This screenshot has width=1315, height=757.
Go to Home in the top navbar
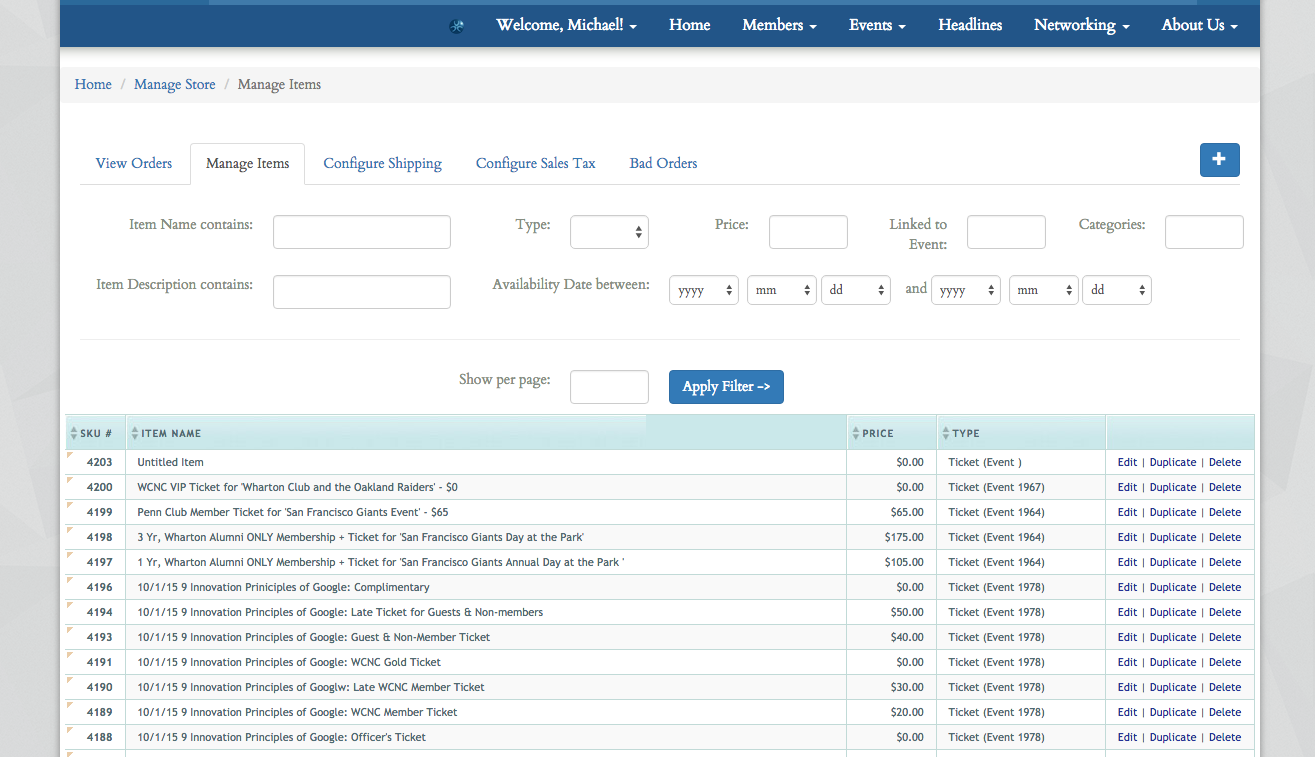(689, 25)
